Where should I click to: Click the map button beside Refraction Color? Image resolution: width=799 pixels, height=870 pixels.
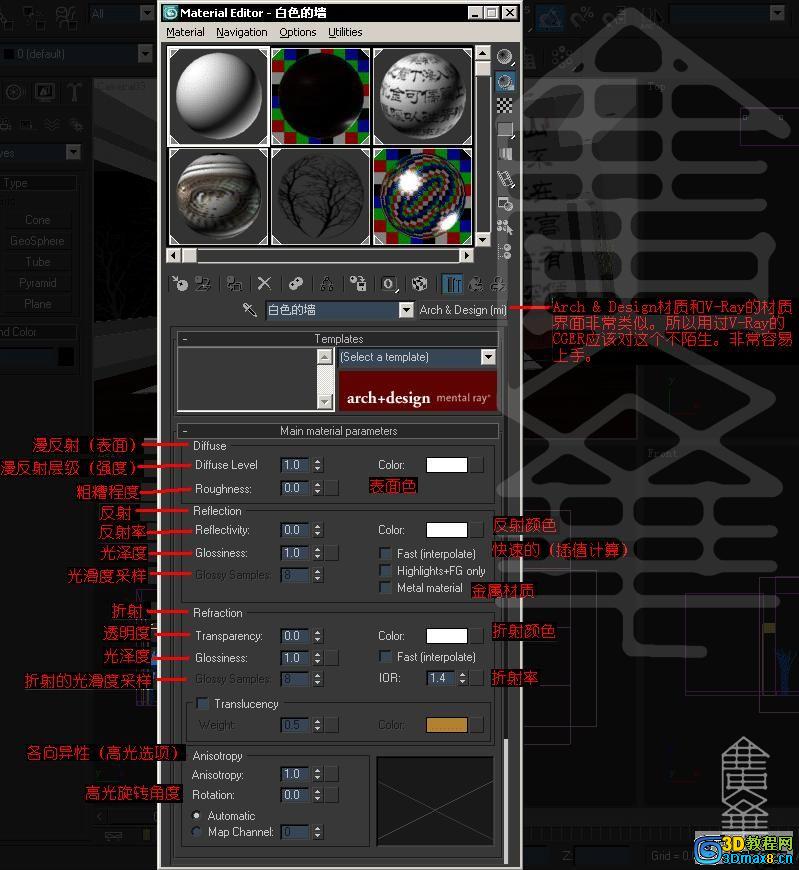point(477,636)
